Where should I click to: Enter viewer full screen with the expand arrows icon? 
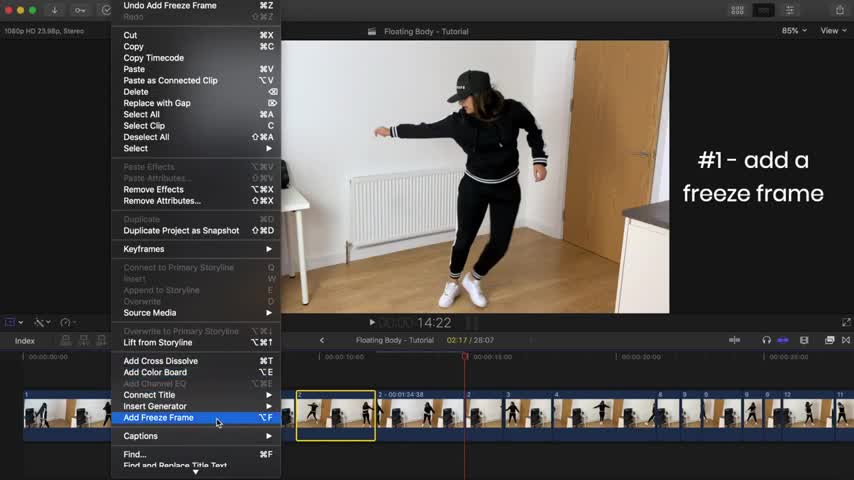[846, 323]
